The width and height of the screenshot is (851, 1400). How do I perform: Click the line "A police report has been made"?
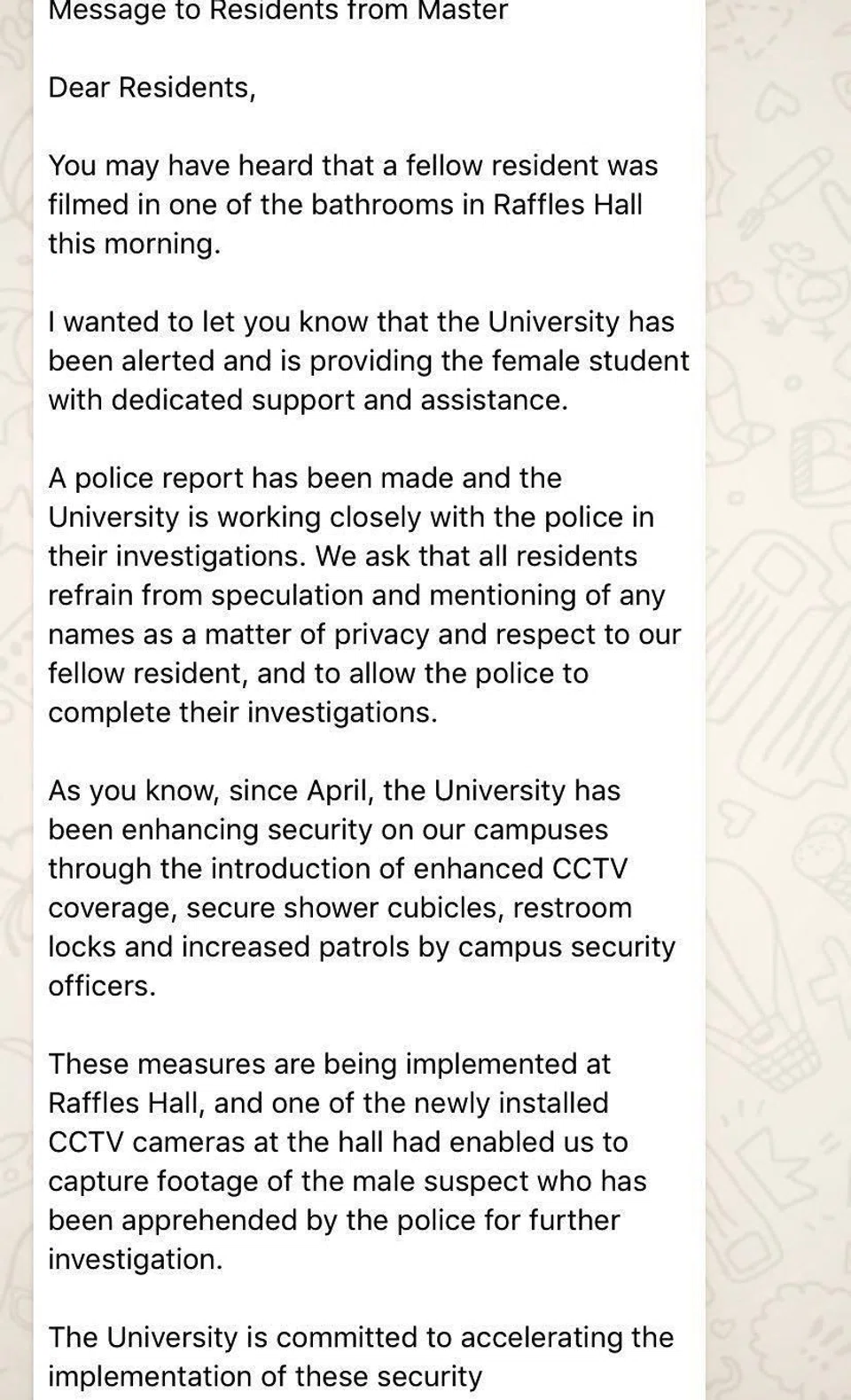click(x=304, y=478)
